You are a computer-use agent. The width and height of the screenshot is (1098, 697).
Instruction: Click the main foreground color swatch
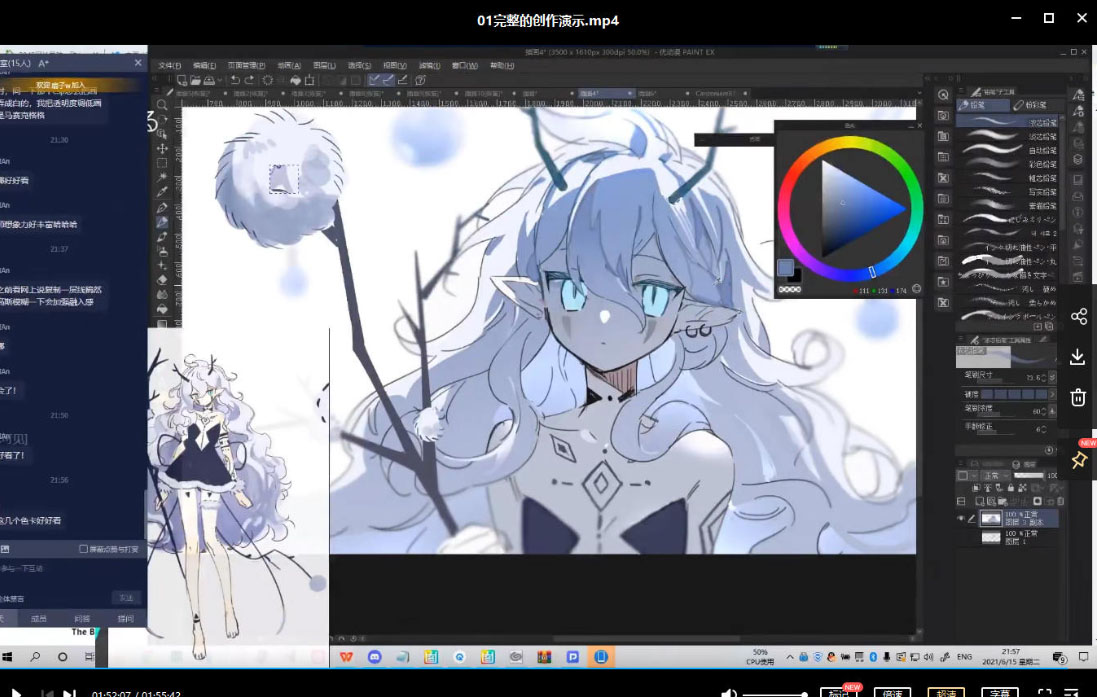click(x=785, y=267)
